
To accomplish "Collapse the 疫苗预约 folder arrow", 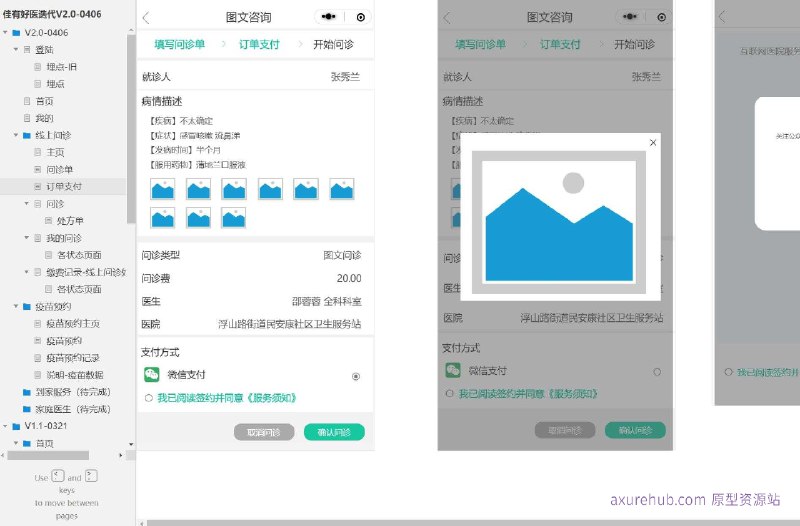I will [16, 306].
